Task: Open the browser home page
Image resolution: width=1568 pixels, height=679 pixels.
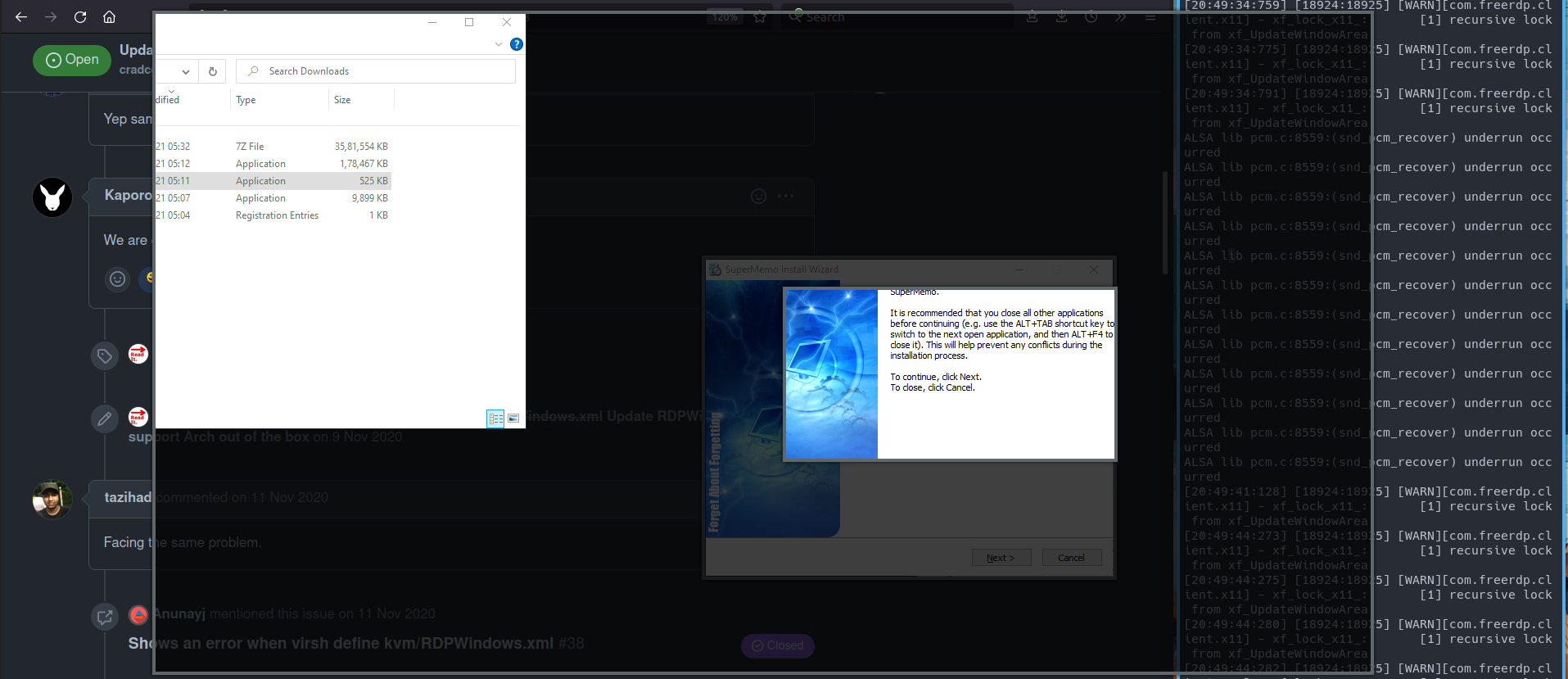Action: tap(109, 17)
